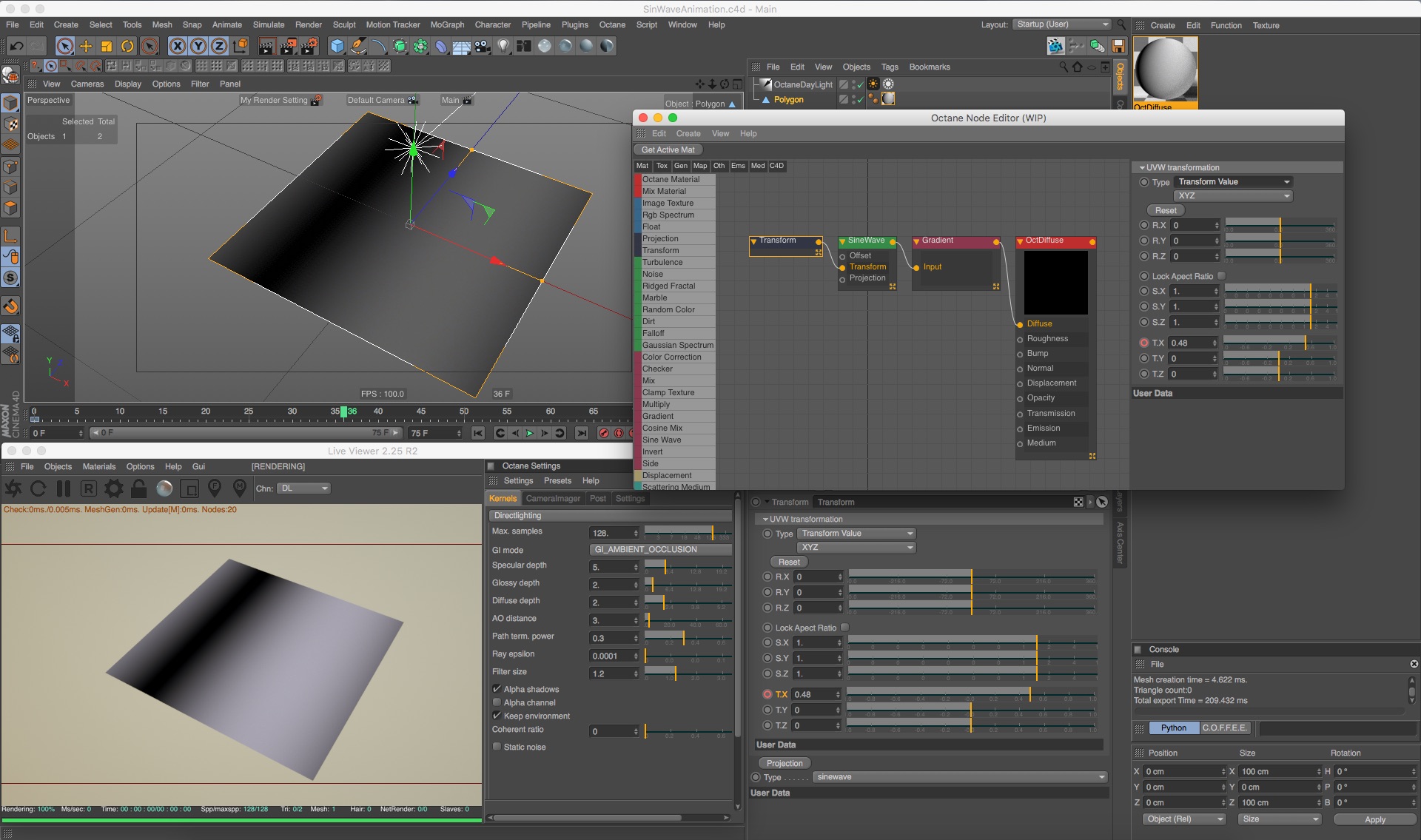Screen dimensions: 1421x840
Task: Click the Live Viewer focus picker icon
Action: coord(215,488)
